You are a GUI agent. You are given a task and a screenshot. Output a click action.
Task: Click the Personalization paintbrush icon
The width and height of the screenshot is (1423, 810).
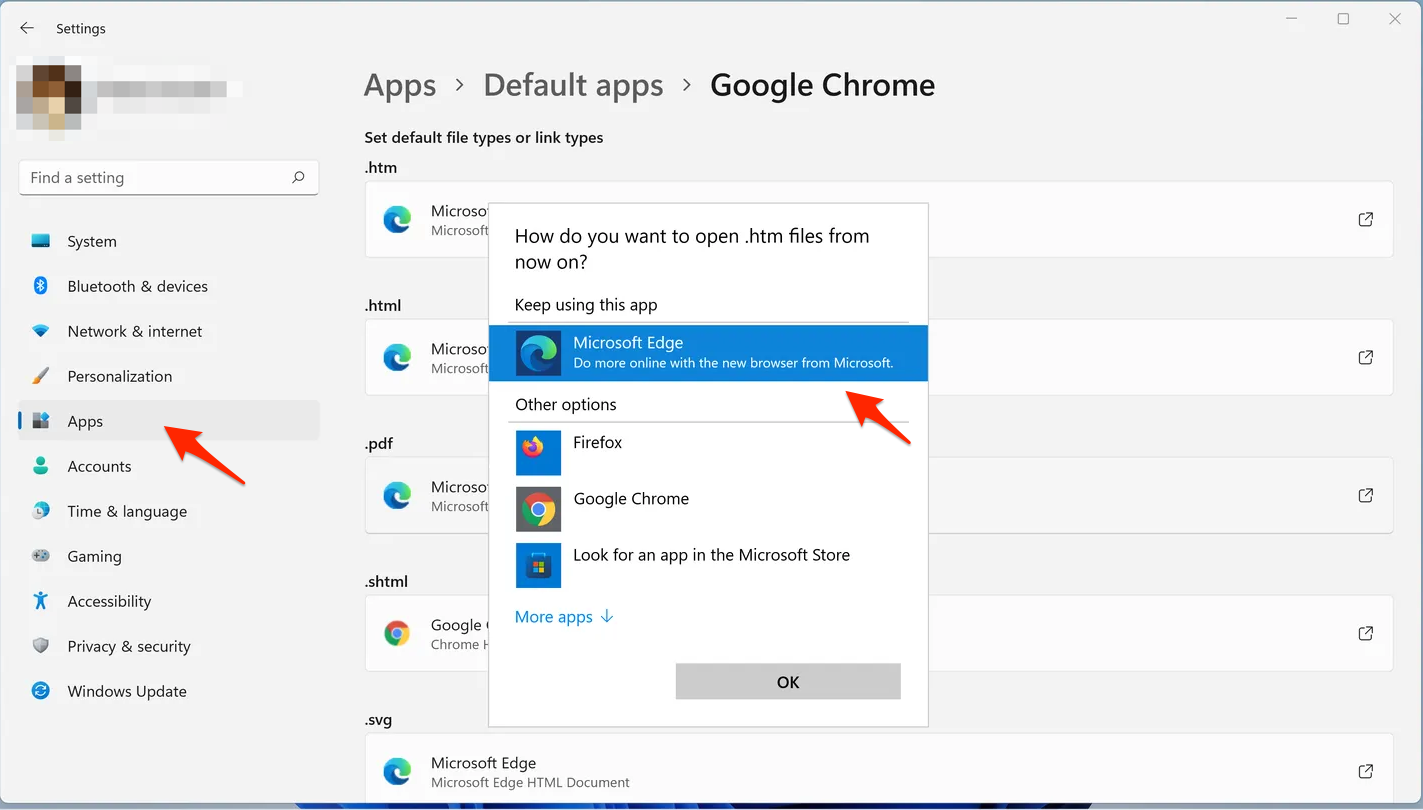coord(41,376)
